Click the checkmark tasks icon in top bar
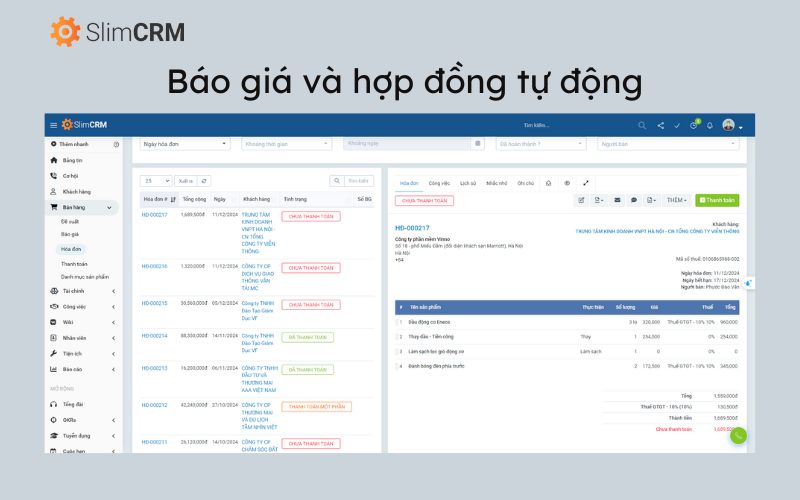The image size is (800, 500). pos(677,126)
